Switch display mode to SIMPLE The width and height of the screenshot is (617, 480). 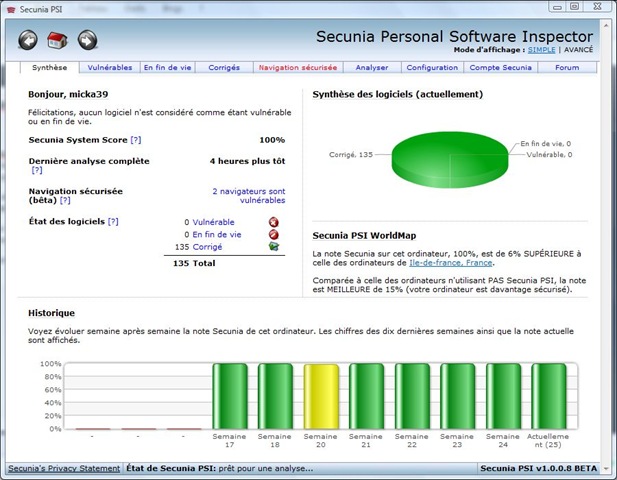[541, 50]
